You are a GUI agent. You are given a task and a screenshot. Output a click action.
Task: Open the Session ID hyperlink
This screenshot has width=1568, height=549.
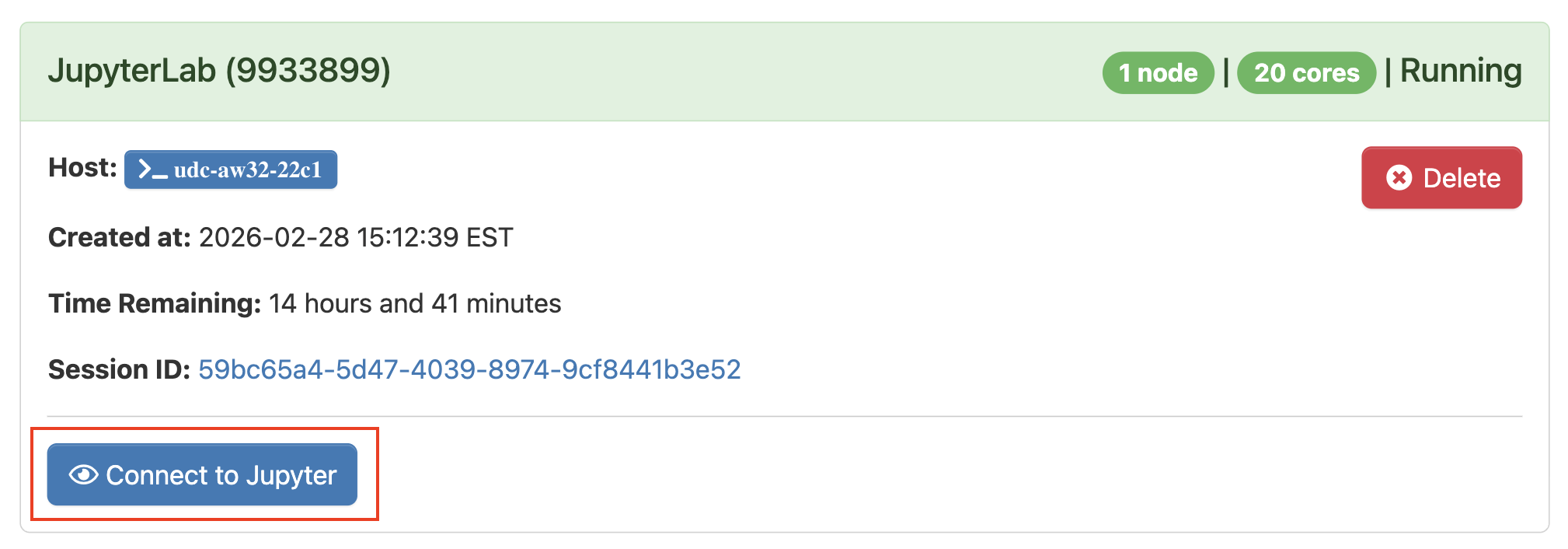point(469,371)
